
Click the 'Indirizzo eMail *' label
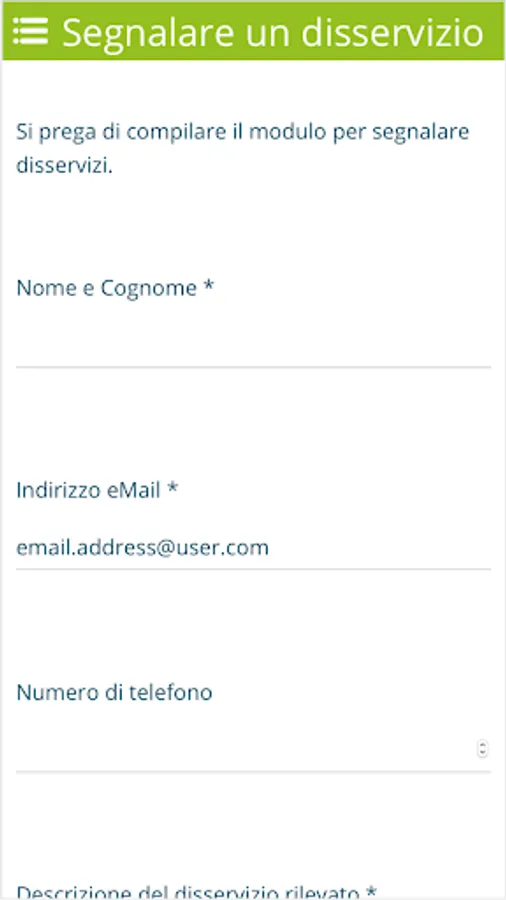[x=97, y=490]
